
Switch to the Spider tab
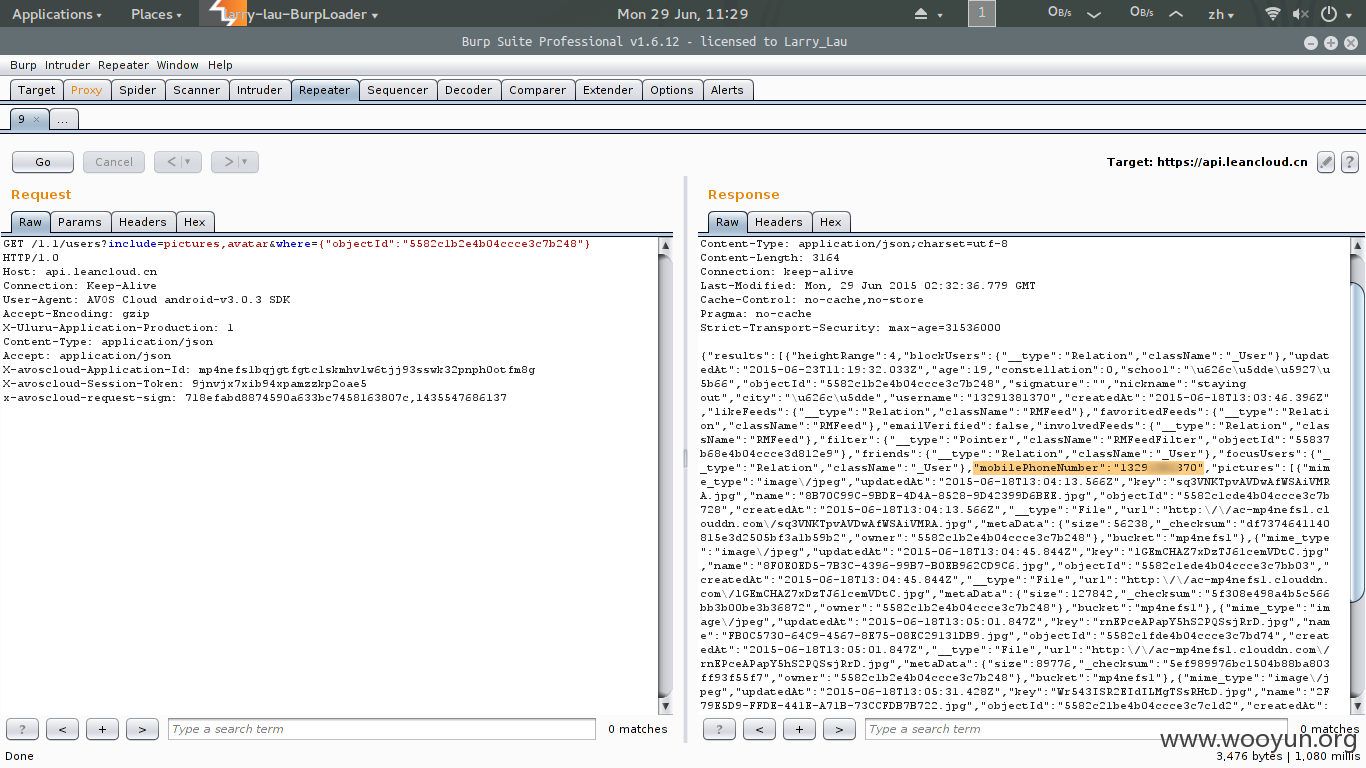pyautogui.click(x=138, y=90)
